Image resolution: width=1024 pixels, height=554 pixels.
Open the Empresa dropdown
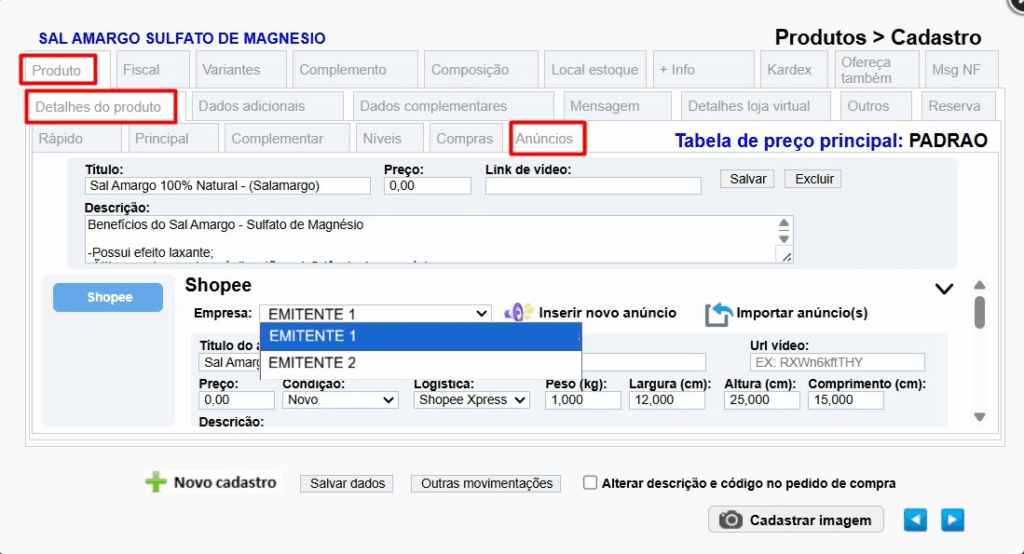(375, 314)
